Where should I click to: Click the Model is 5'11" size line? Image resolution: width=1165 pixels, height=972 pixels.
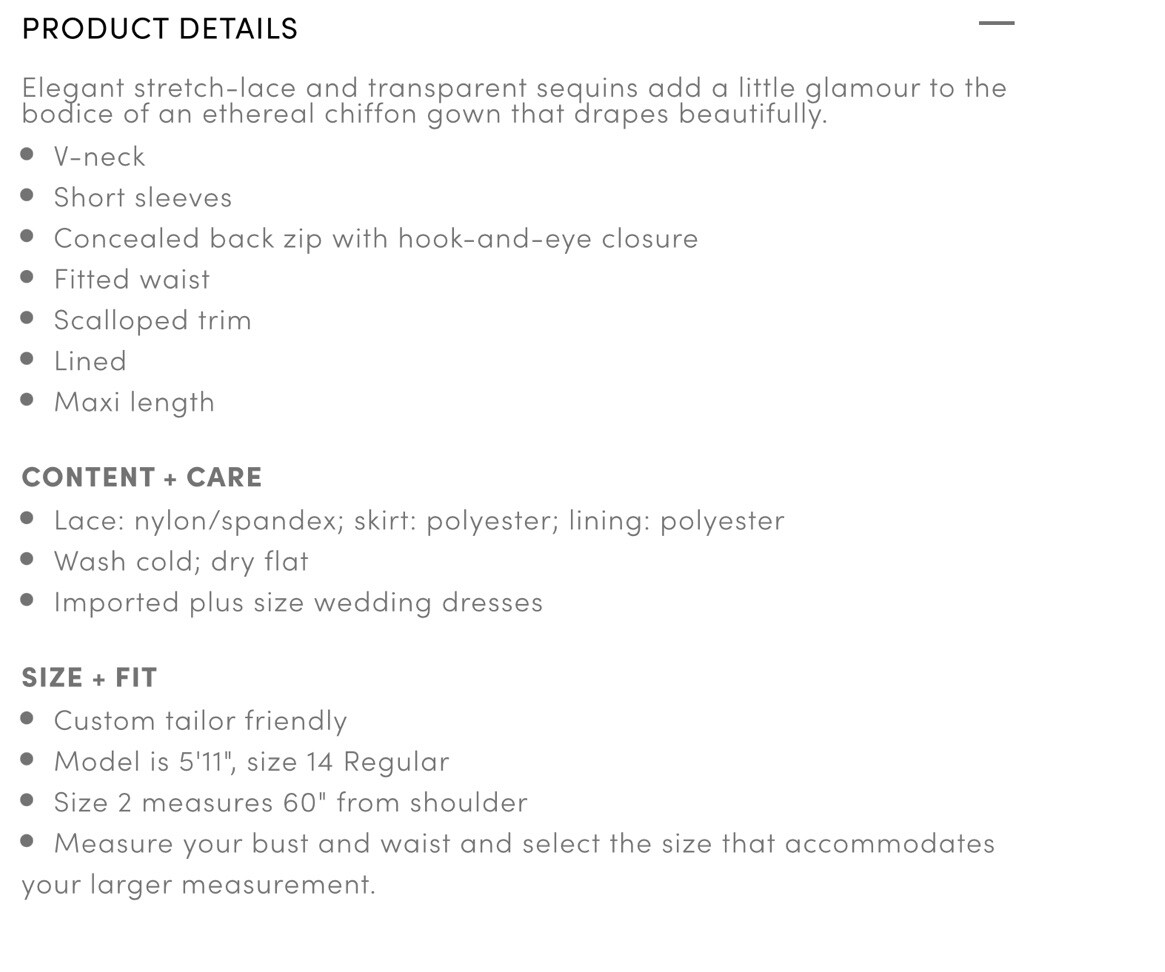click(251, 762)
